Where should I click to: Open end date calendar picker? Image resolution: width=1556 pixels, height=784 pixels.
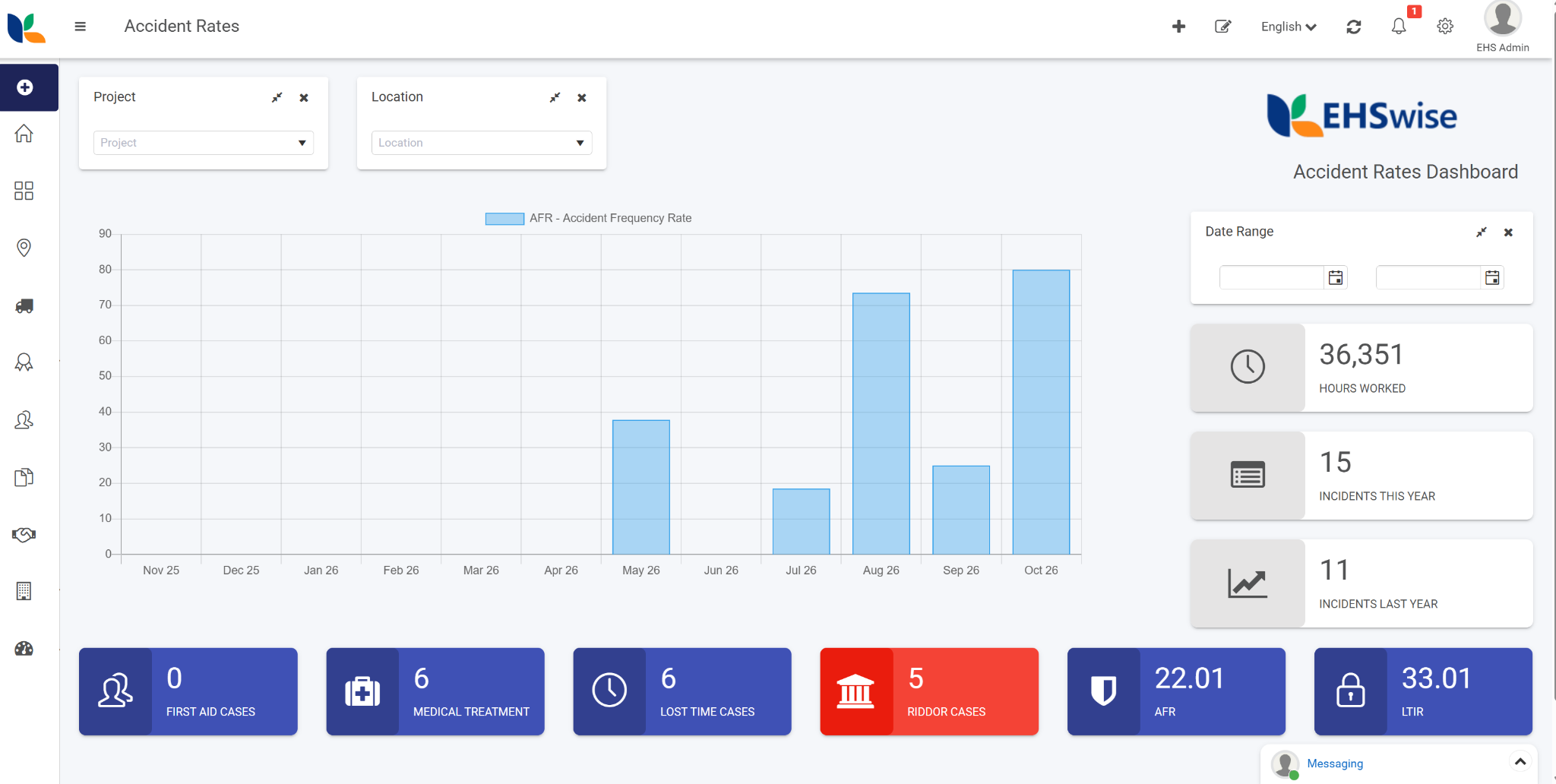tap(1492, 277)
